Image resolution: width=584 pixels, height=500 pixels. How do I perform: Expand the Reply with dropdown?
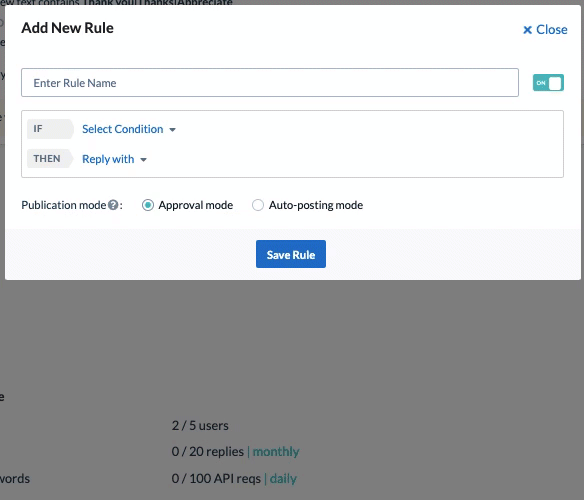click(x=114, y=159)
